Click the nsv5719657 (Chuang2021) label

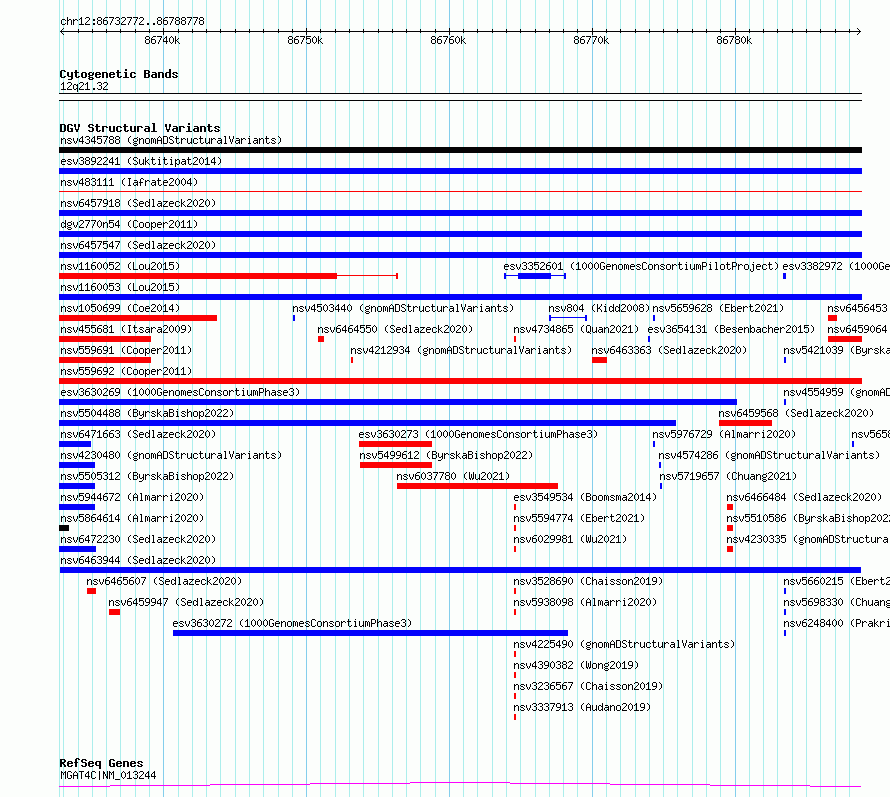click(x=728, y=476)
